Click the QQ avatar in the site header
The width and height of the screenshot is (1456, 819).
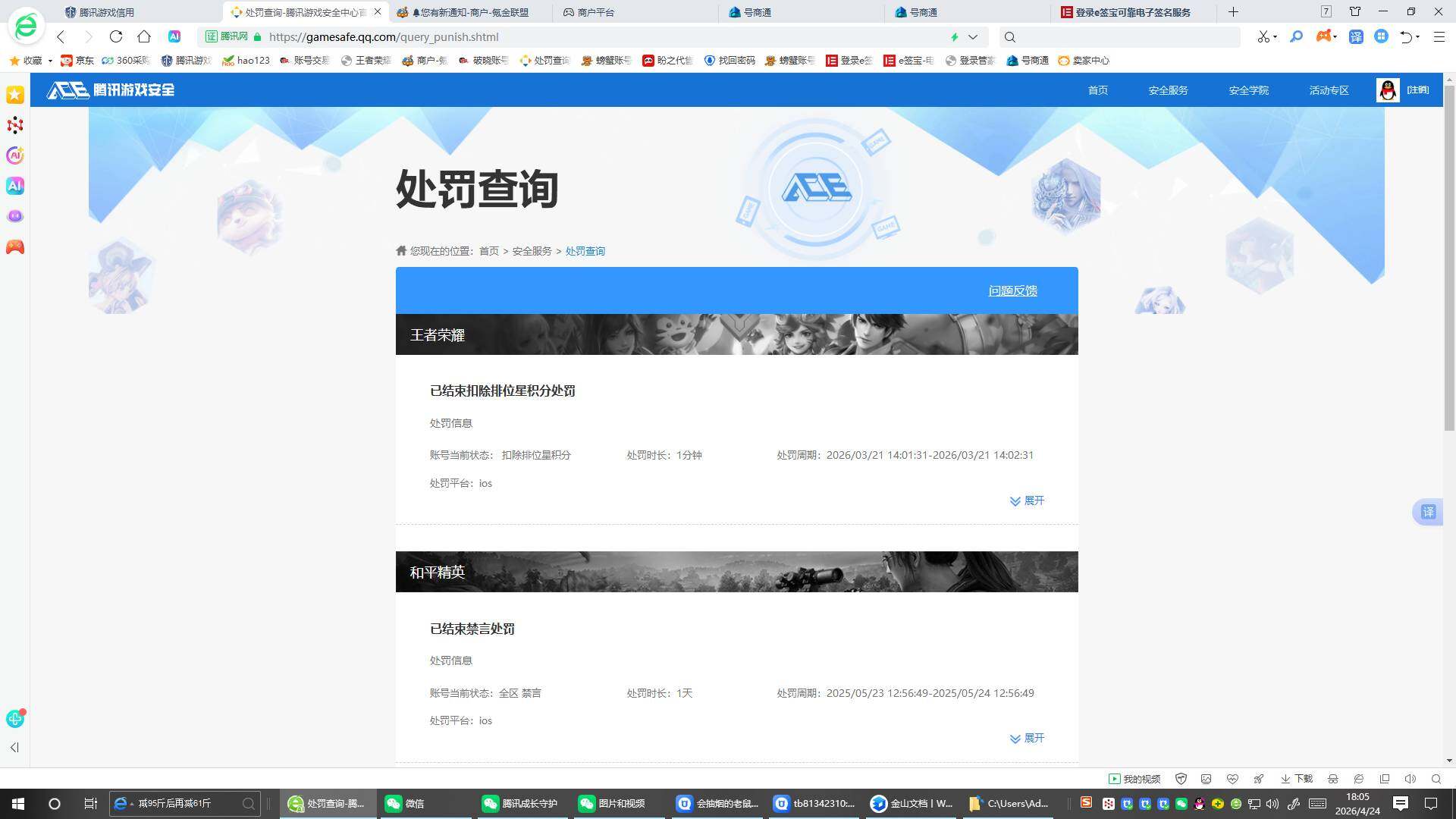coord(1387,89)
